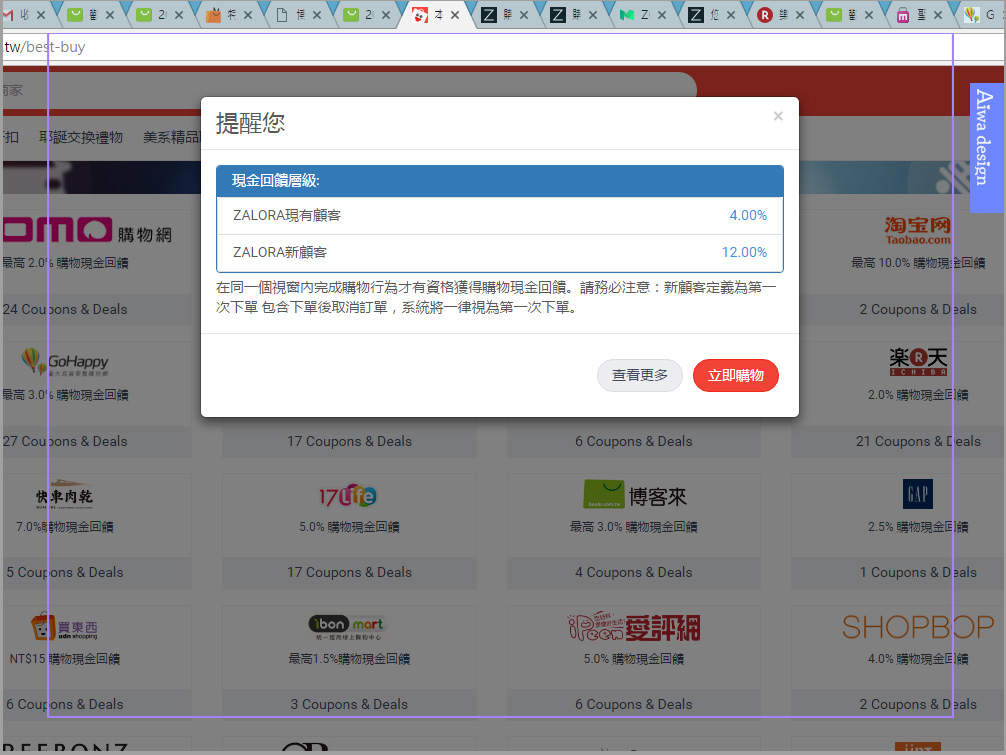Close the pink m icon tab

tap(937, 15)
